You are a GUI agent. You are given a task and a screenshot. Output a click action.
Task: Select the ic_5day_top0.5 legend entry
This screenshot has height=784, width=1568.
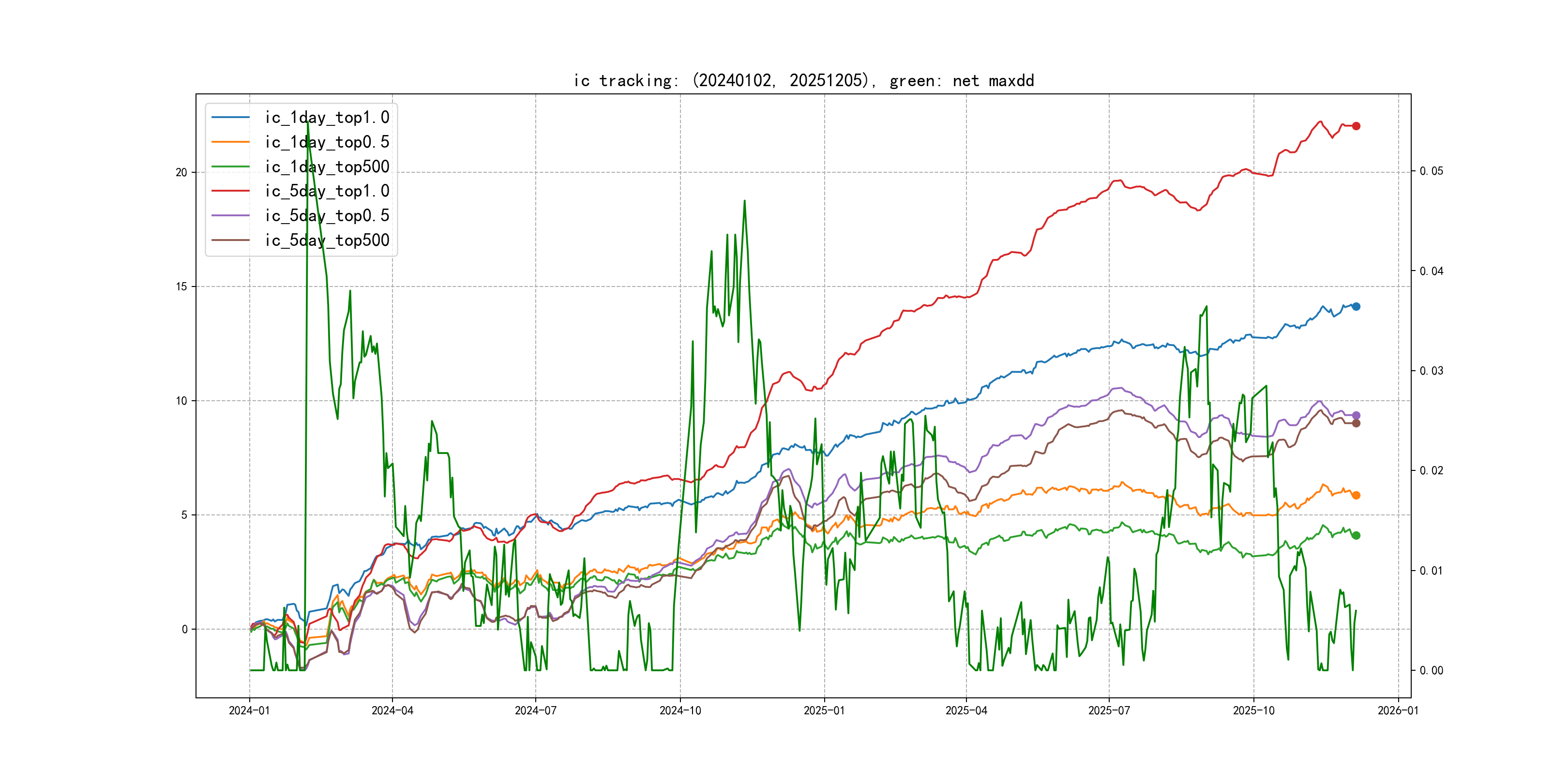pyautogui.click(x=327, y=215)
